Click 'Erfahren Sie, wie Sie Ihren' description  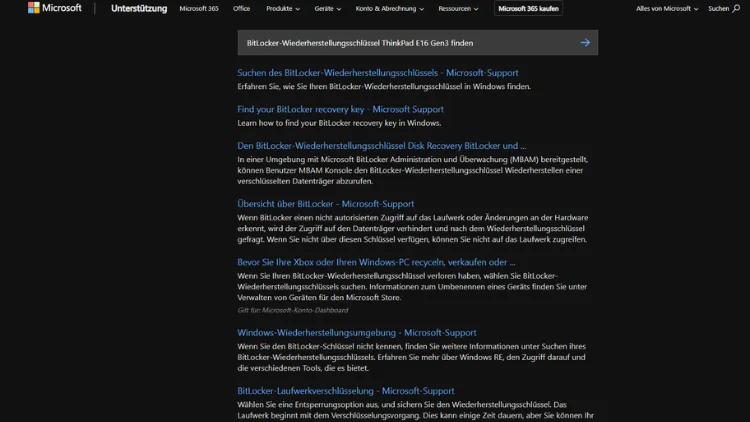384,87
